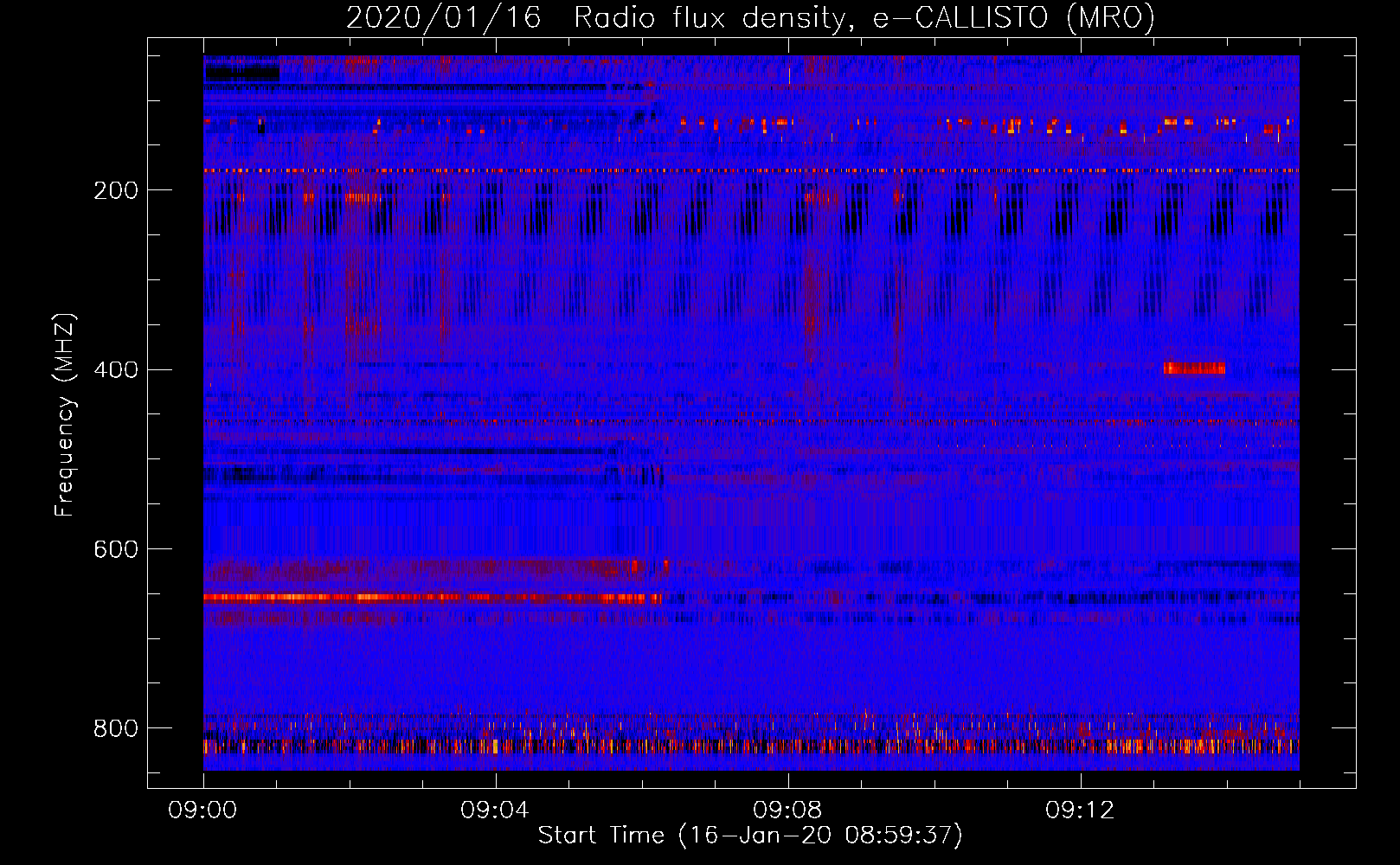Click the 400 frequency tick label

[116, 370]
